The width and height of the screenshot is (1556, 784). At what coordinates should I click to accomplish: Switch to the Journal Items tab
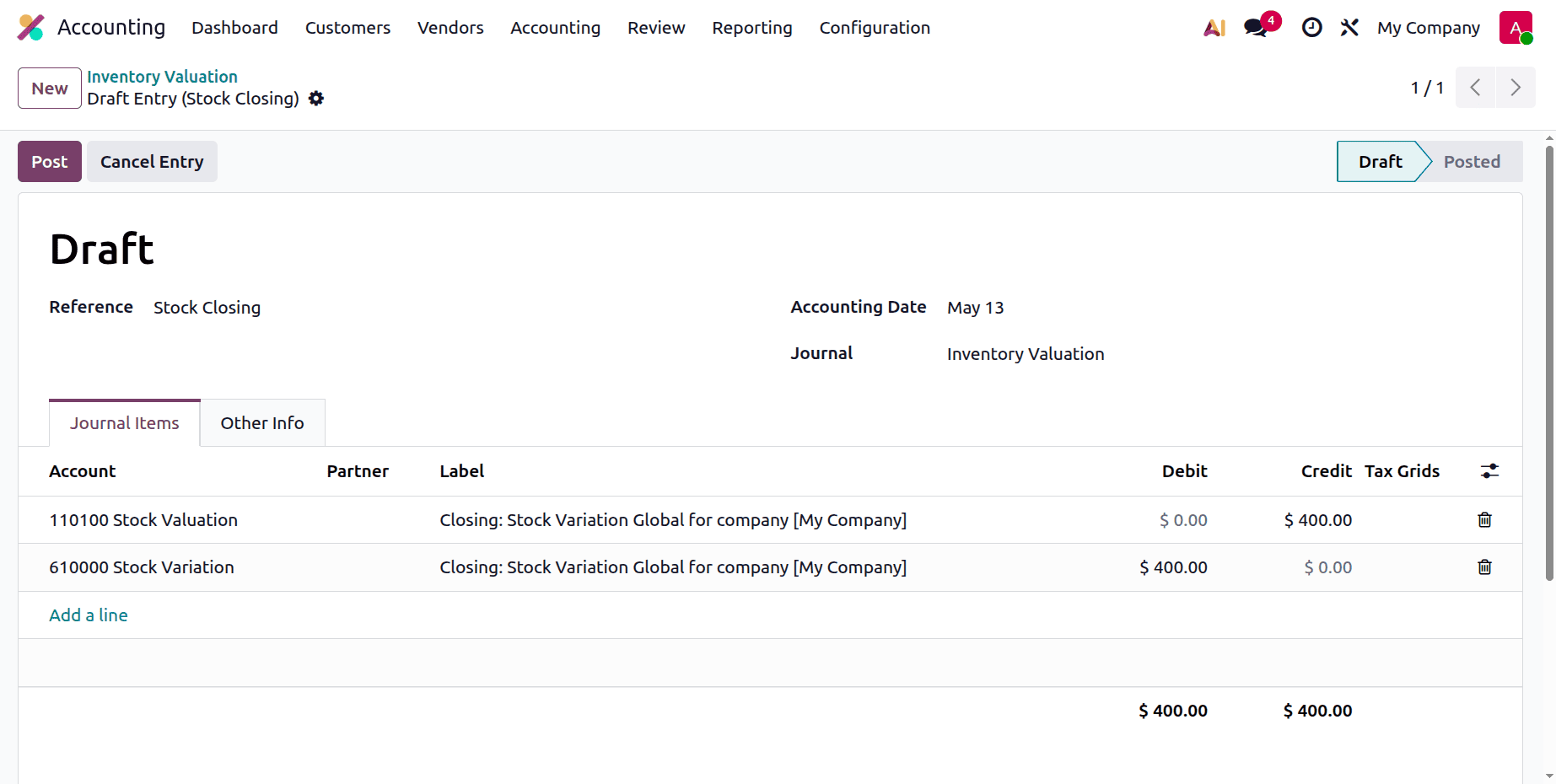point(125,423)
